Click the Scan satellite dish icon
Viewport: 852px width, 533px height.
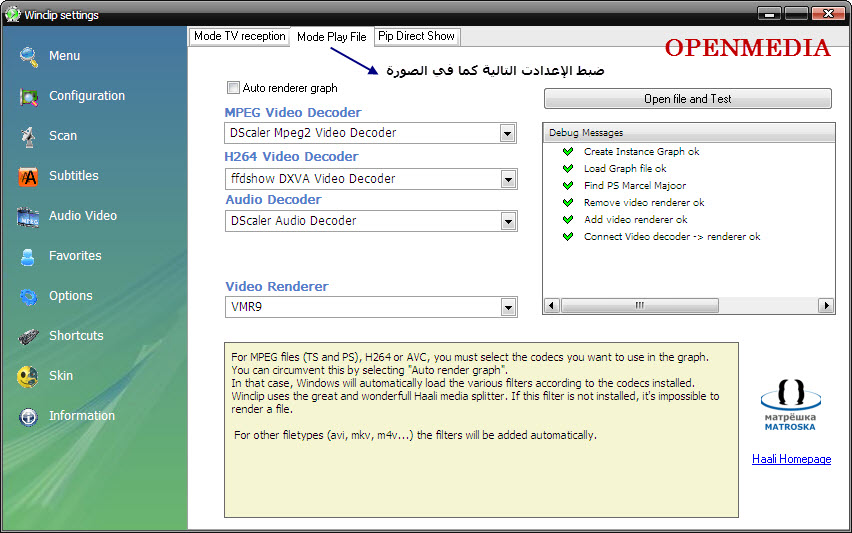click(28, 136)
